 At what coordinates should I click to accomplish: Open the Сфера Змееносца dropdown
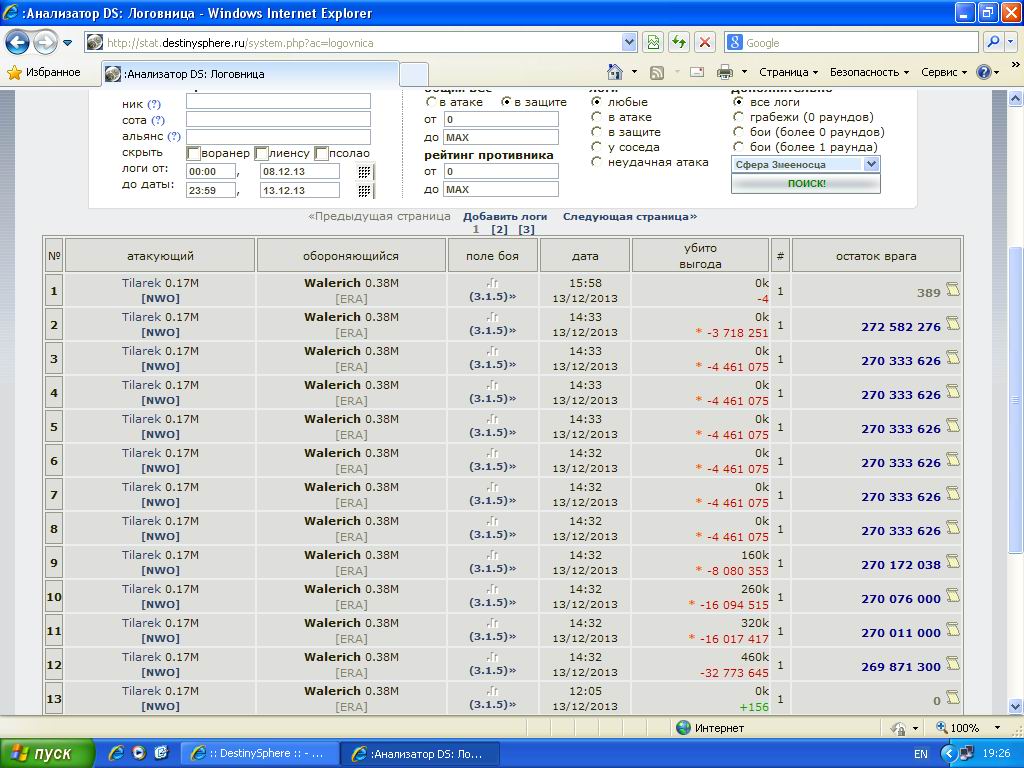pyautogui.click(x=870, y=164)
